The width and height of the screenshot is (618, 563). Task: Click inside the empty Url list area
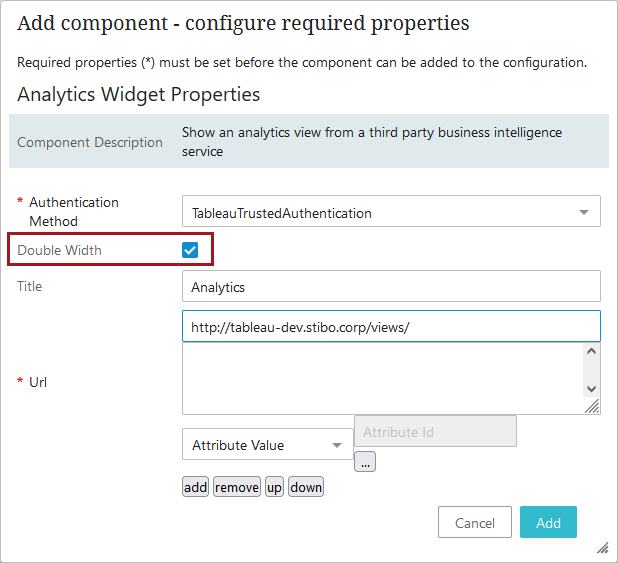[x=380, y=378]
